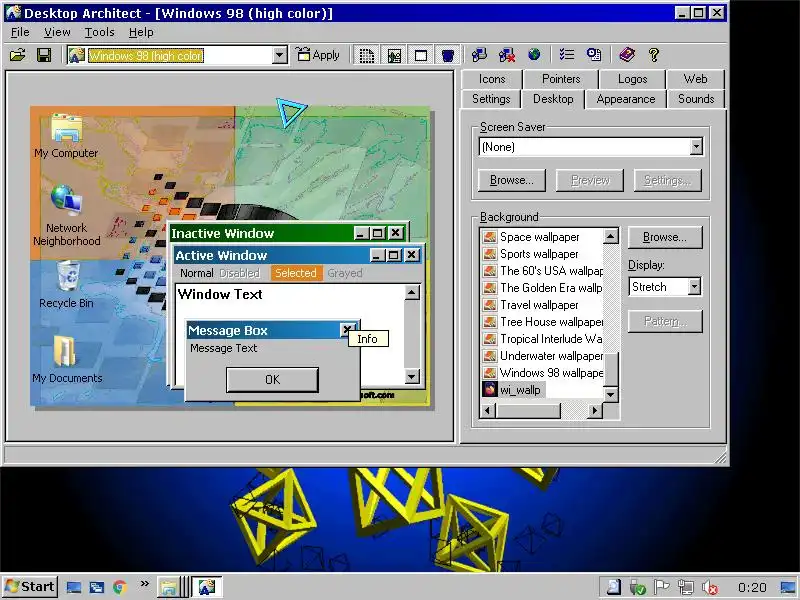Click the computers with red X icon
The height and width of the screenshot is (600, 800).
pyautogui.click(x=507, y=55)
